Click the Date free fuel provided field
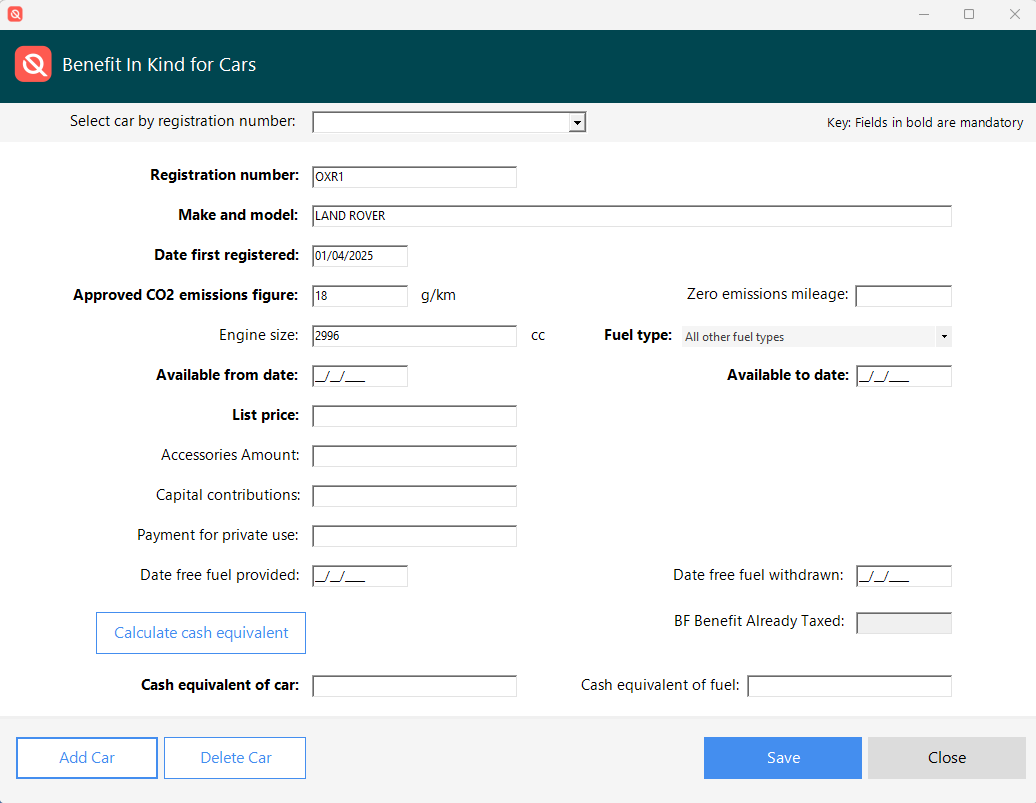1036x803 pixels. coord(360,576)
